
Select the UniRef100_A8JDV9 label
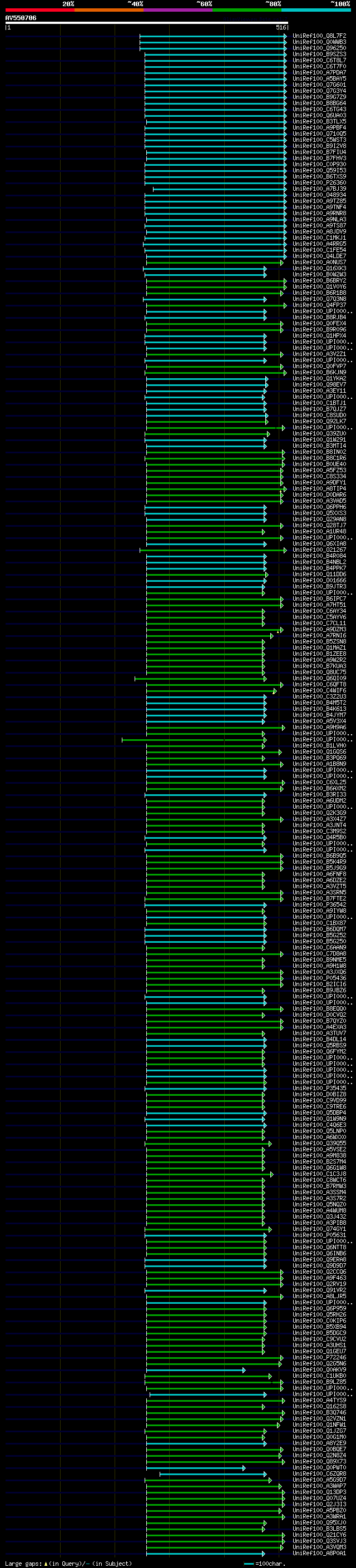click(319, 231)
